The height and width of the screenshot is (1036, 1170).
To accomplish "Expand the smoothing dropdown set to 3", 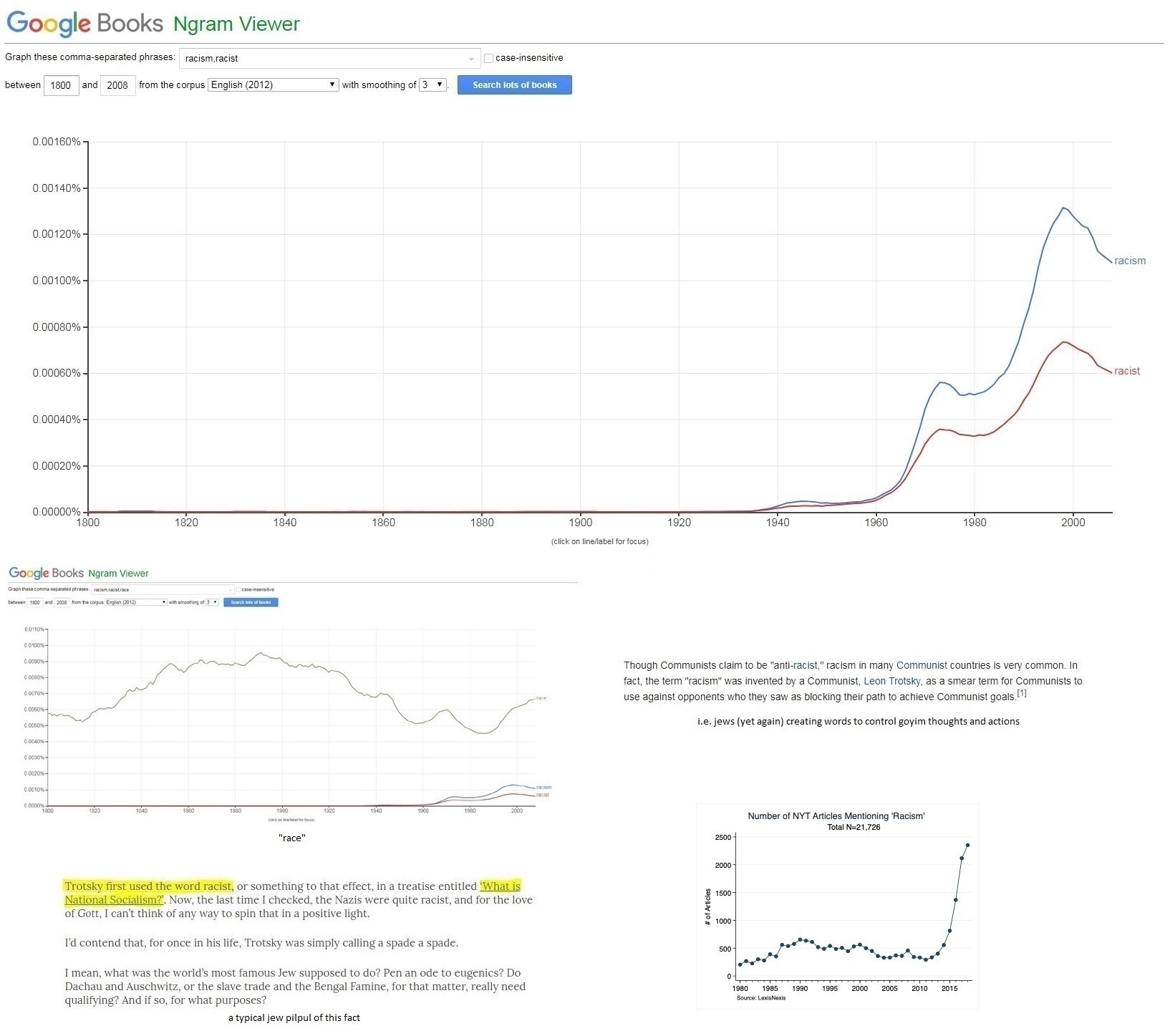I will click(432, 84).
